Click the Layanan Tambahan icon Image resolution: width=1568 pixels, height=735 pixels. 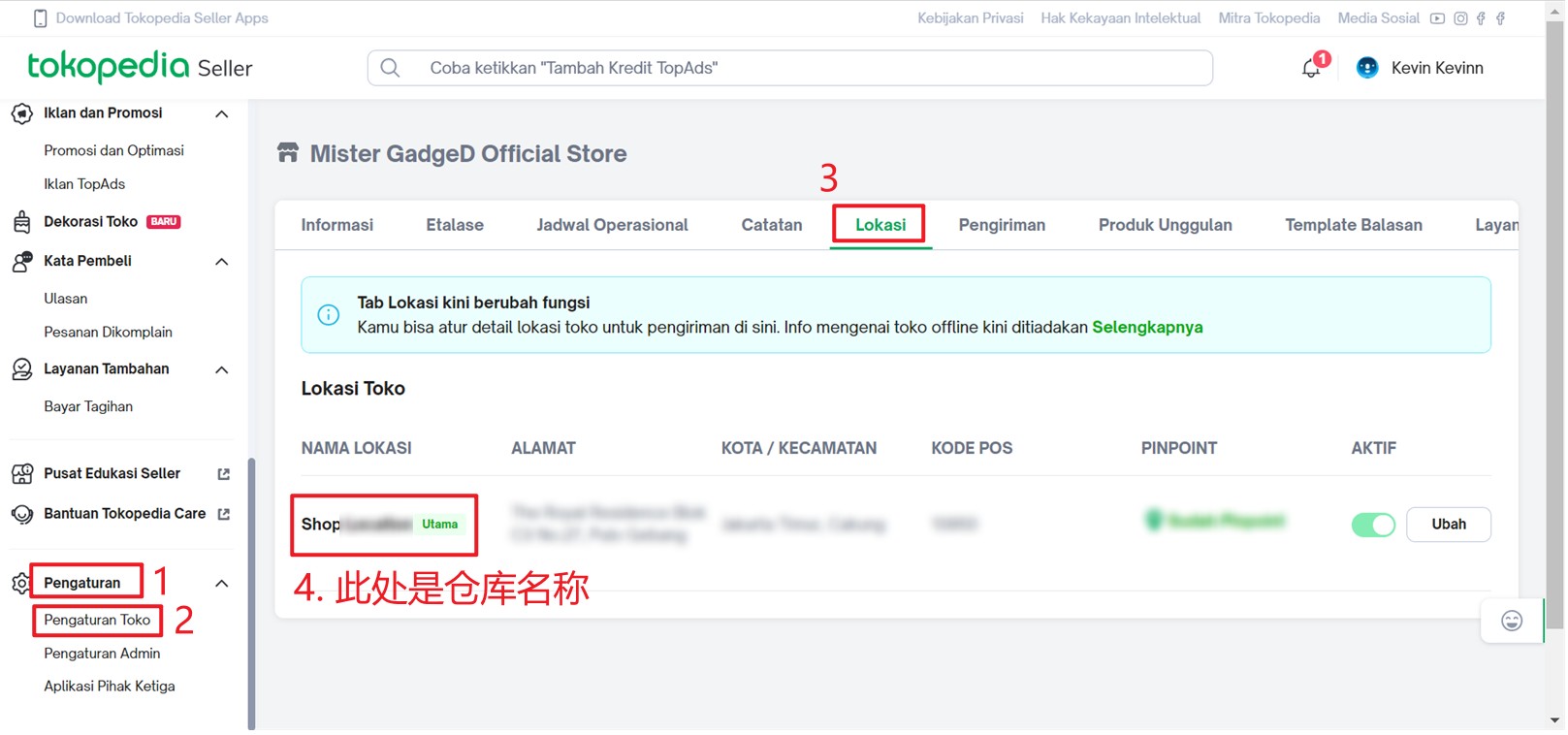(x=21, y=369)
